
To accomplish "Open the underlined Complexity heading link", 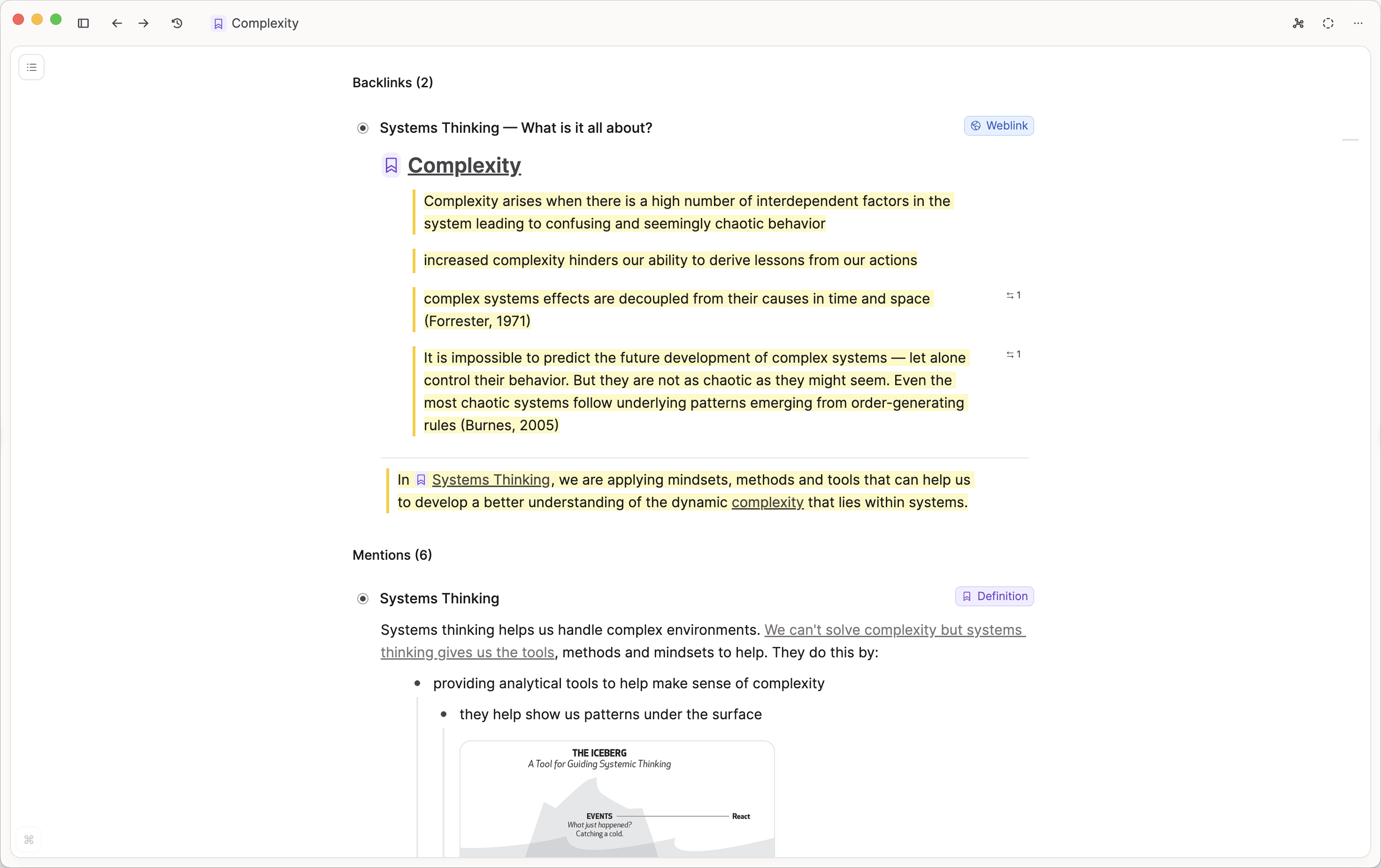I will [464, 165].
